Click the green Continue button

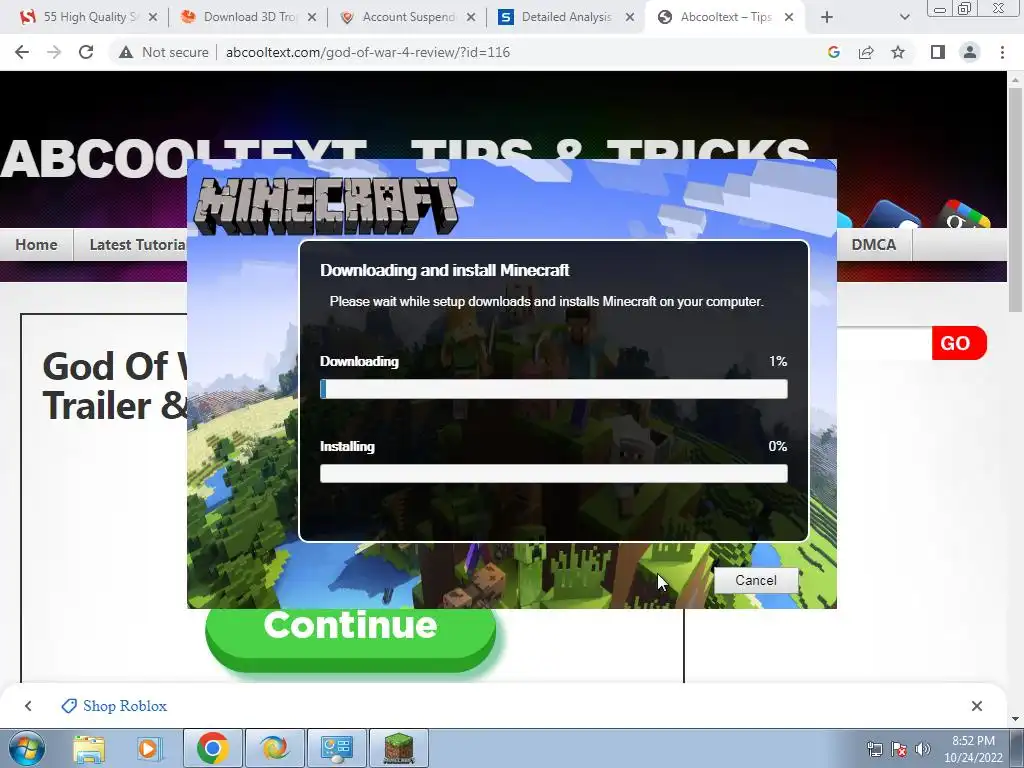pos(351,638)
